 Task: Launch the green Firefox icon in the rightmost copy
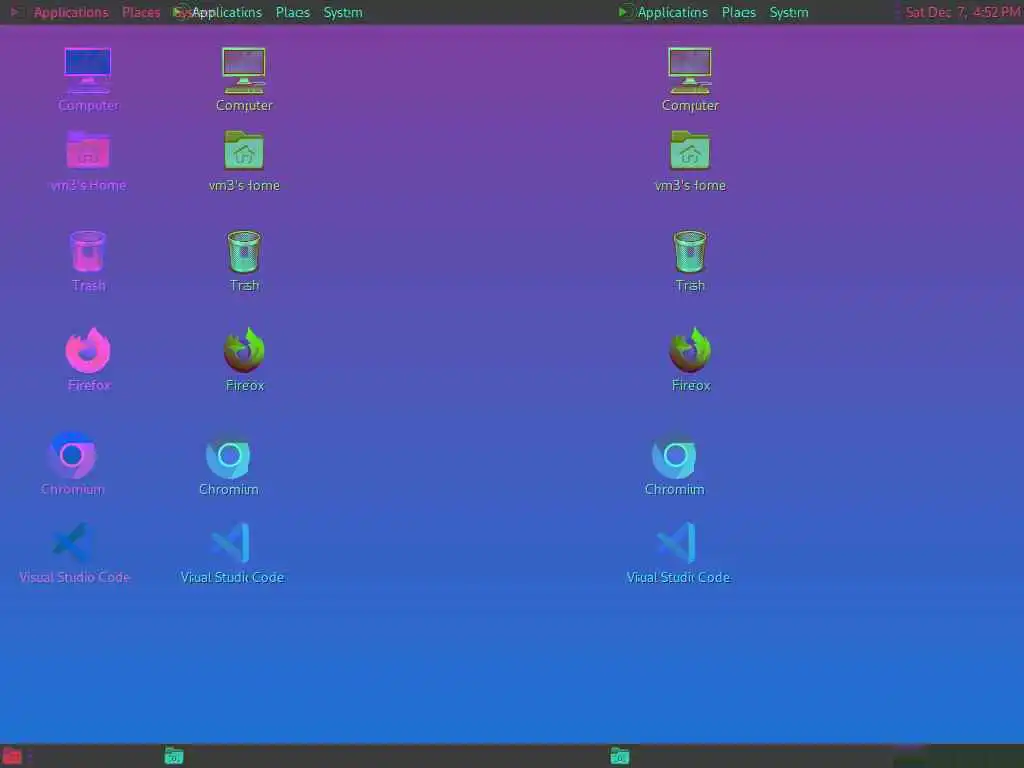point(690,351)
